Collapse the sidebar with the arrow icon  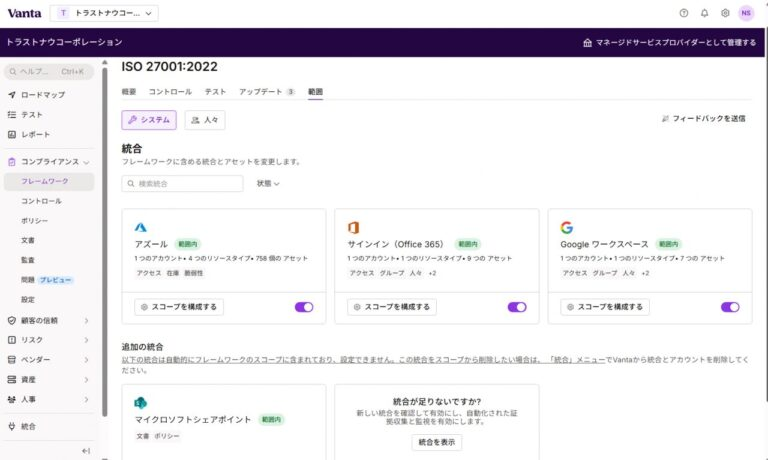[x=86, y=451]
